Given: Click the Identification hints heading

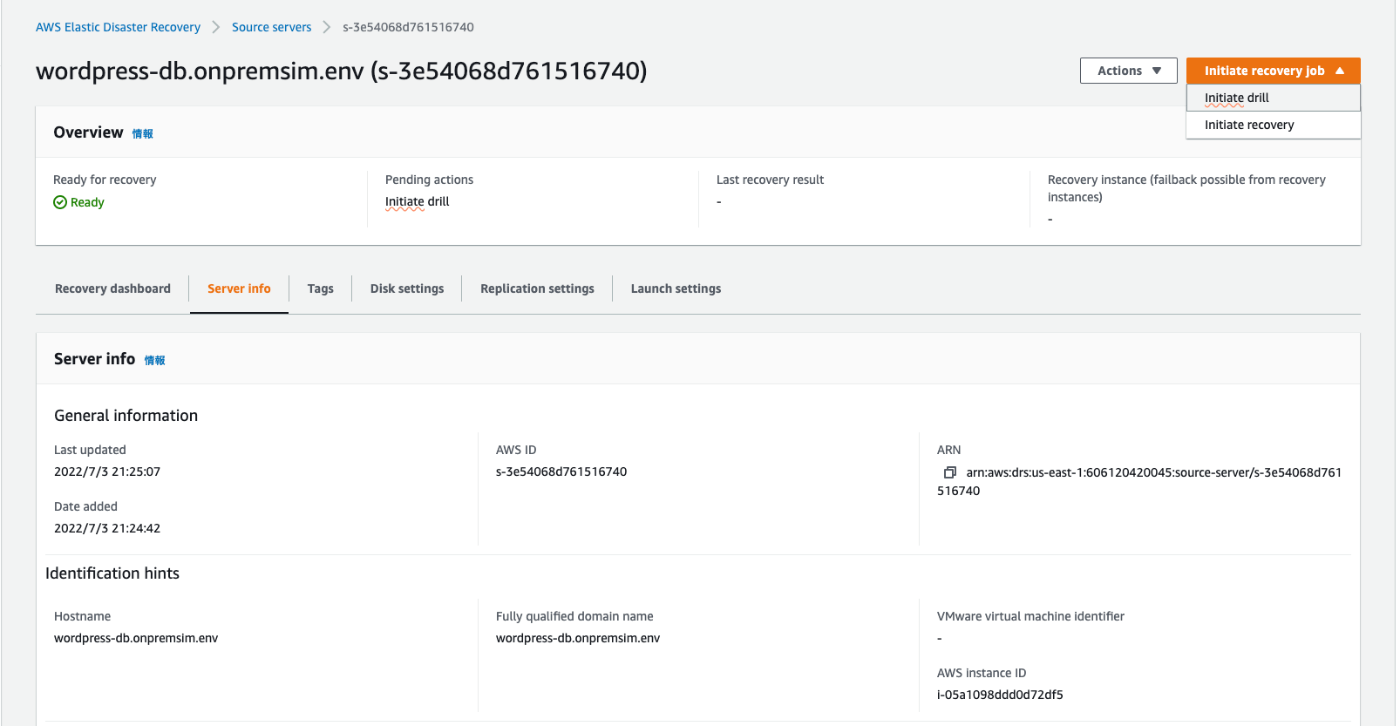Looking at the screenshot, I should tap(112, 574).
